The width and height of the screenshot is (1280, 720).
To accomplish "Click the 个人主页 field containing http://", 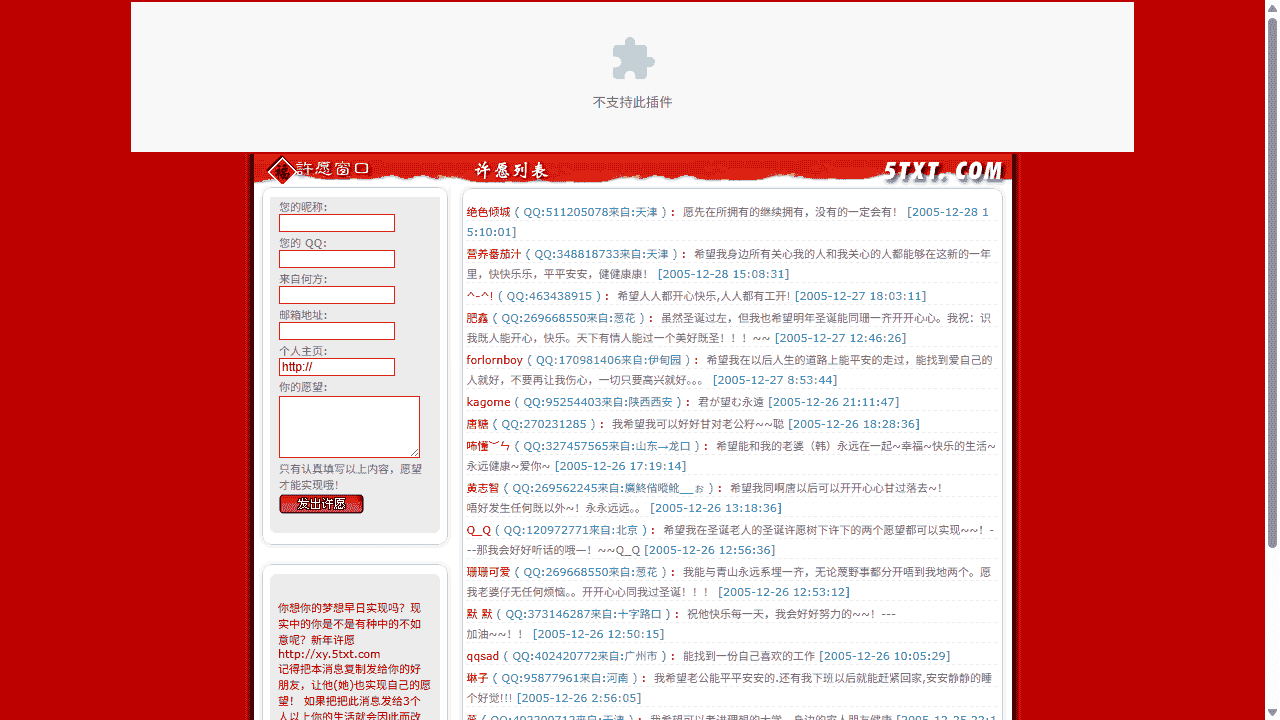I will click(336, 367).
